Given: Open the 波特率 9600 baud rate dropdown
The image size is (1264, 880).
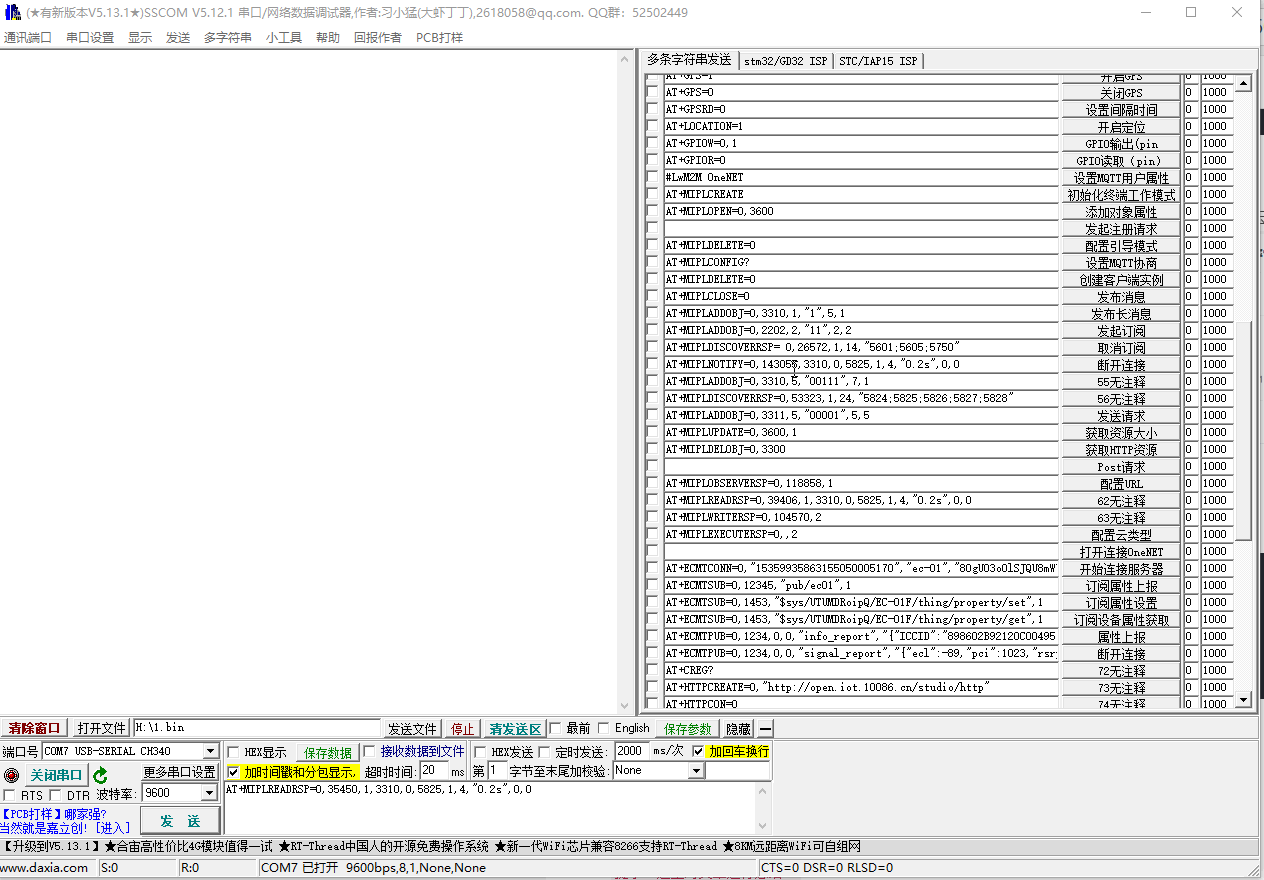Looking at the screenshot, I should [209, 793].
